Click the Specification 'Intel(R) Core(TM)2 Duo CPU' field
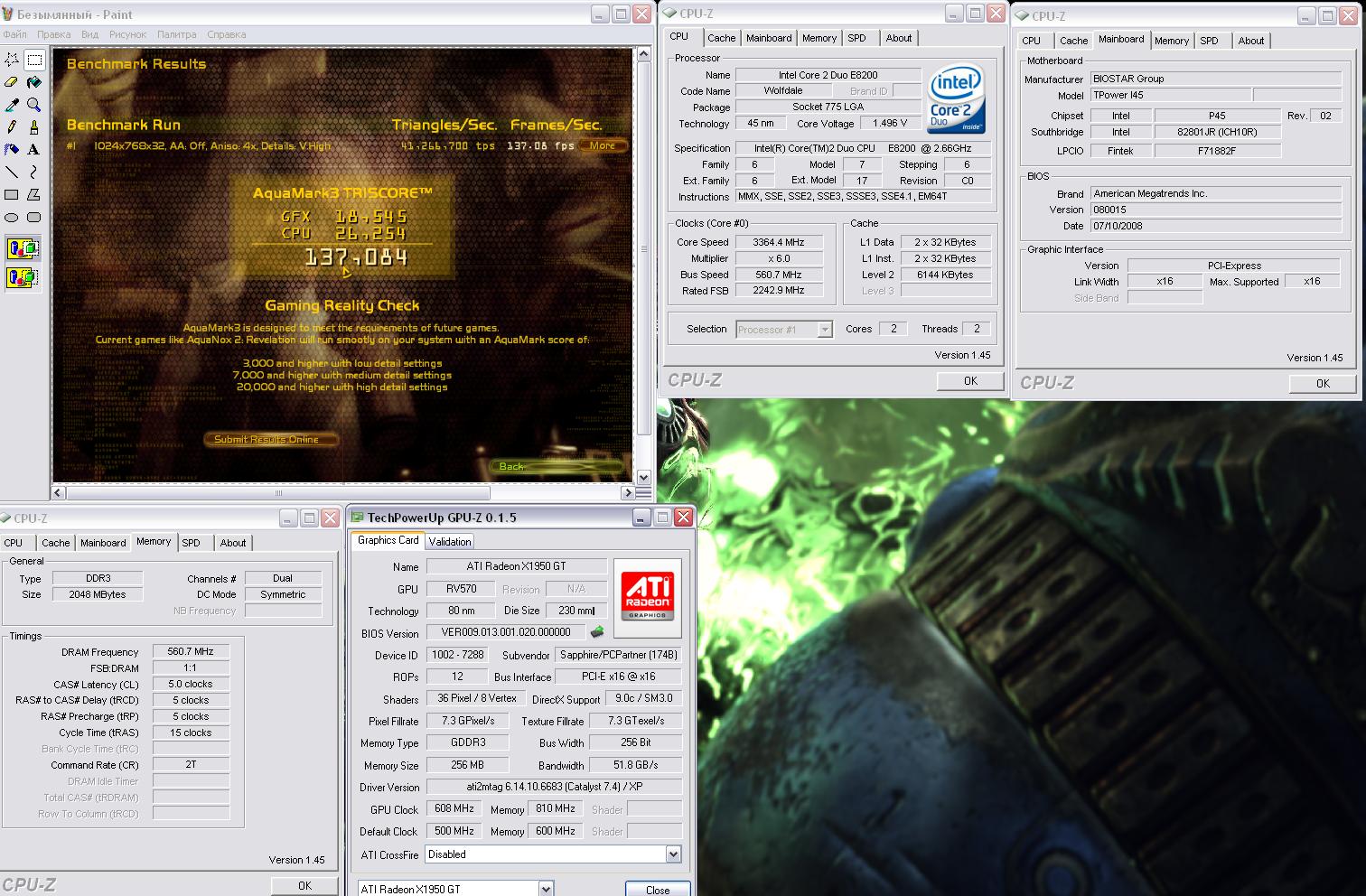This screenshot has width=1366, height=896. 863,148
